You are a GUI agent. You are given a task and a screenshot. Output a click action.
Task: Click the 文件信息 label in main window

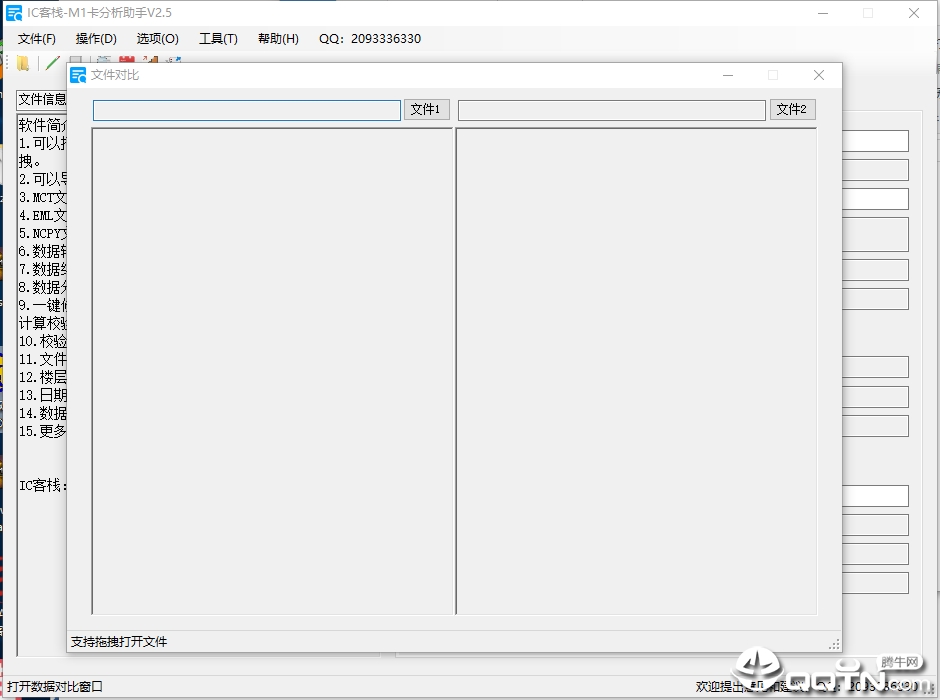(x=42, y=99)
